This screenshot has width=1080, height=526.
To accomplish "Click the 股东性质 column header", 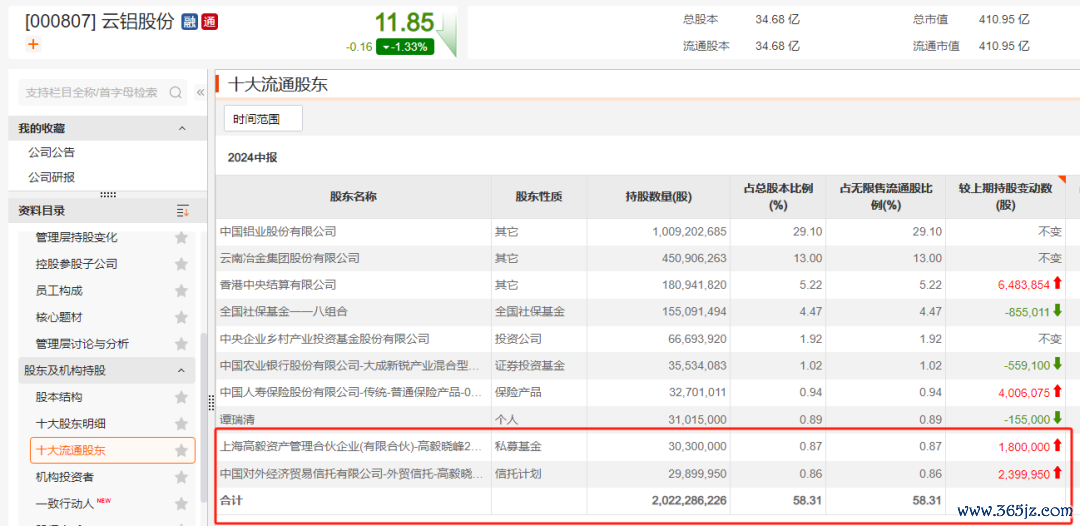I will click(x=539, y=196).
